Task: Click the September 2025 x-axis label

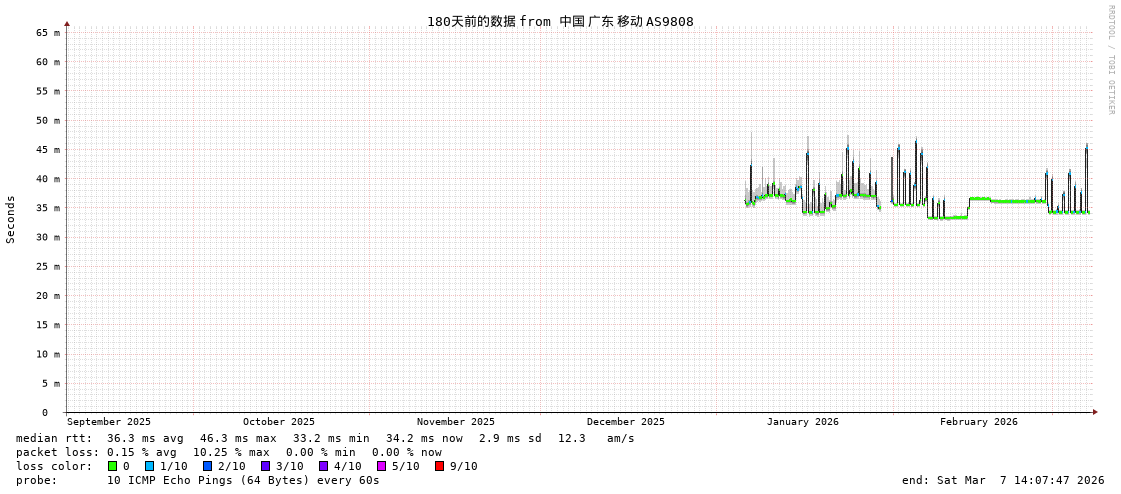Action: coord(109,422)
